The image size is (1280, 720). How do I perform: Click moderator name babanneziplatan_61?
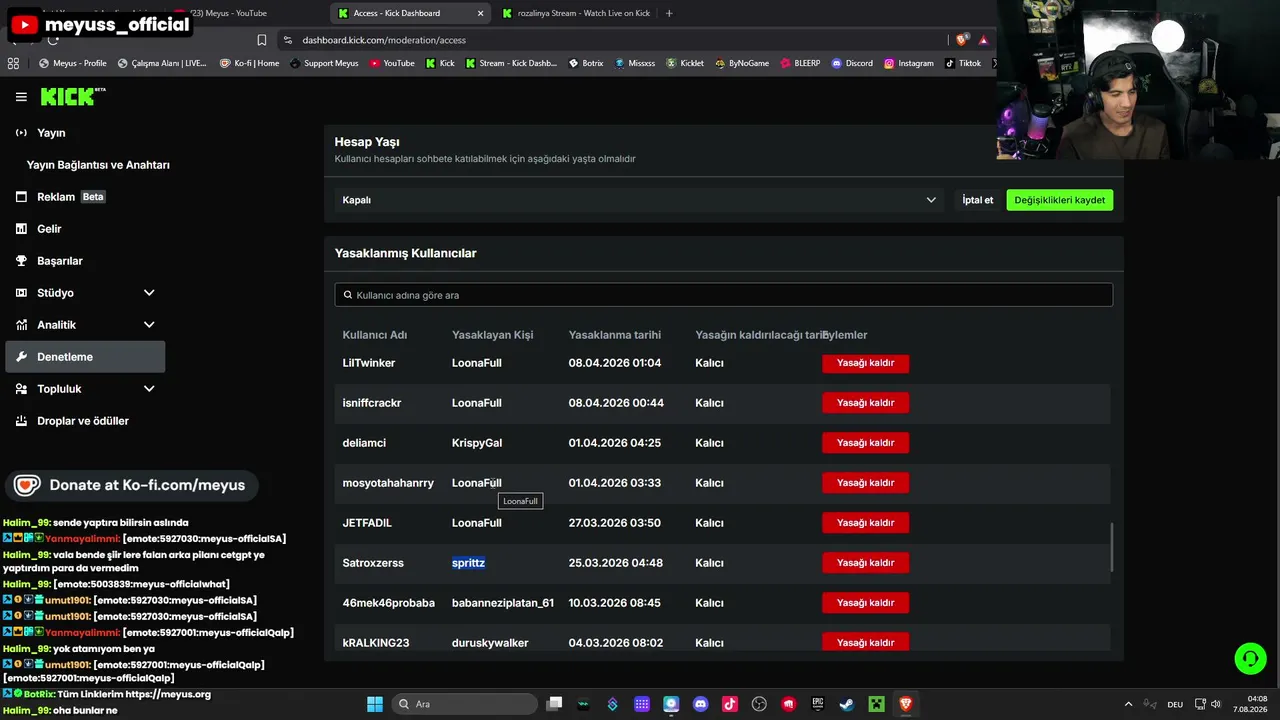click(x=503, y=603)
